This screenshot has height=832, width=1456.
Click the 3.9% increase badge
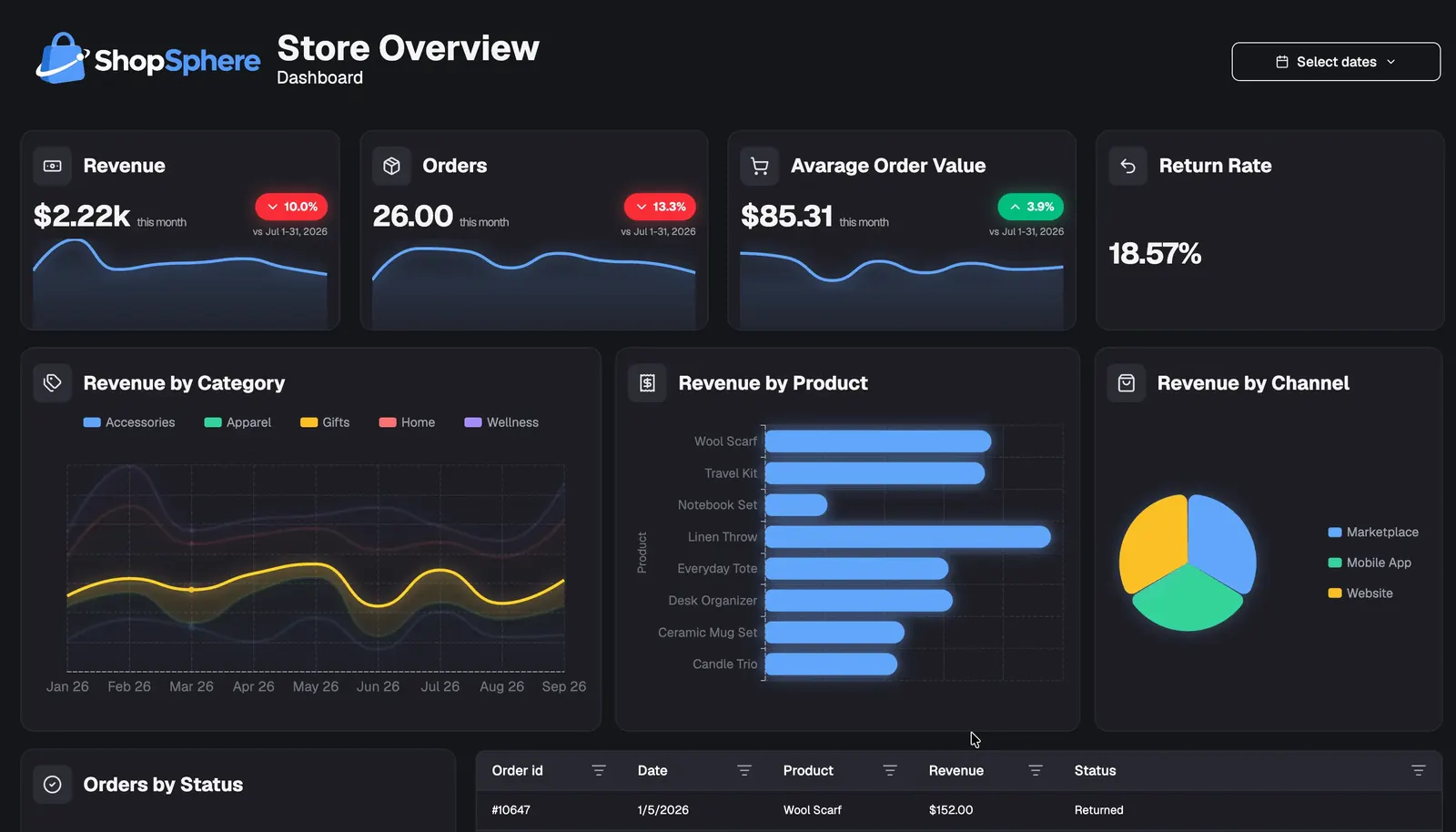coord(1031,207)
